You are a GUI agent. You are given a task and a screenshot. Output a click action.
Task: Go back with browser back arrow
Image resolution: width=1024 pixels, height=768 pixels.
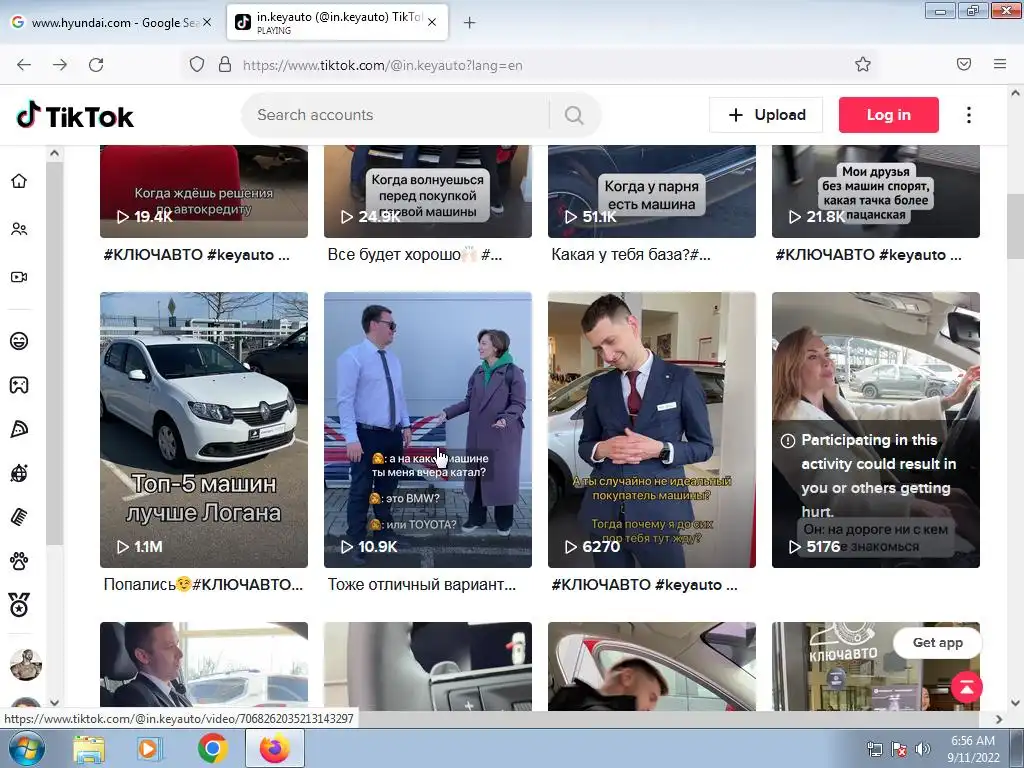click(24, 65)
